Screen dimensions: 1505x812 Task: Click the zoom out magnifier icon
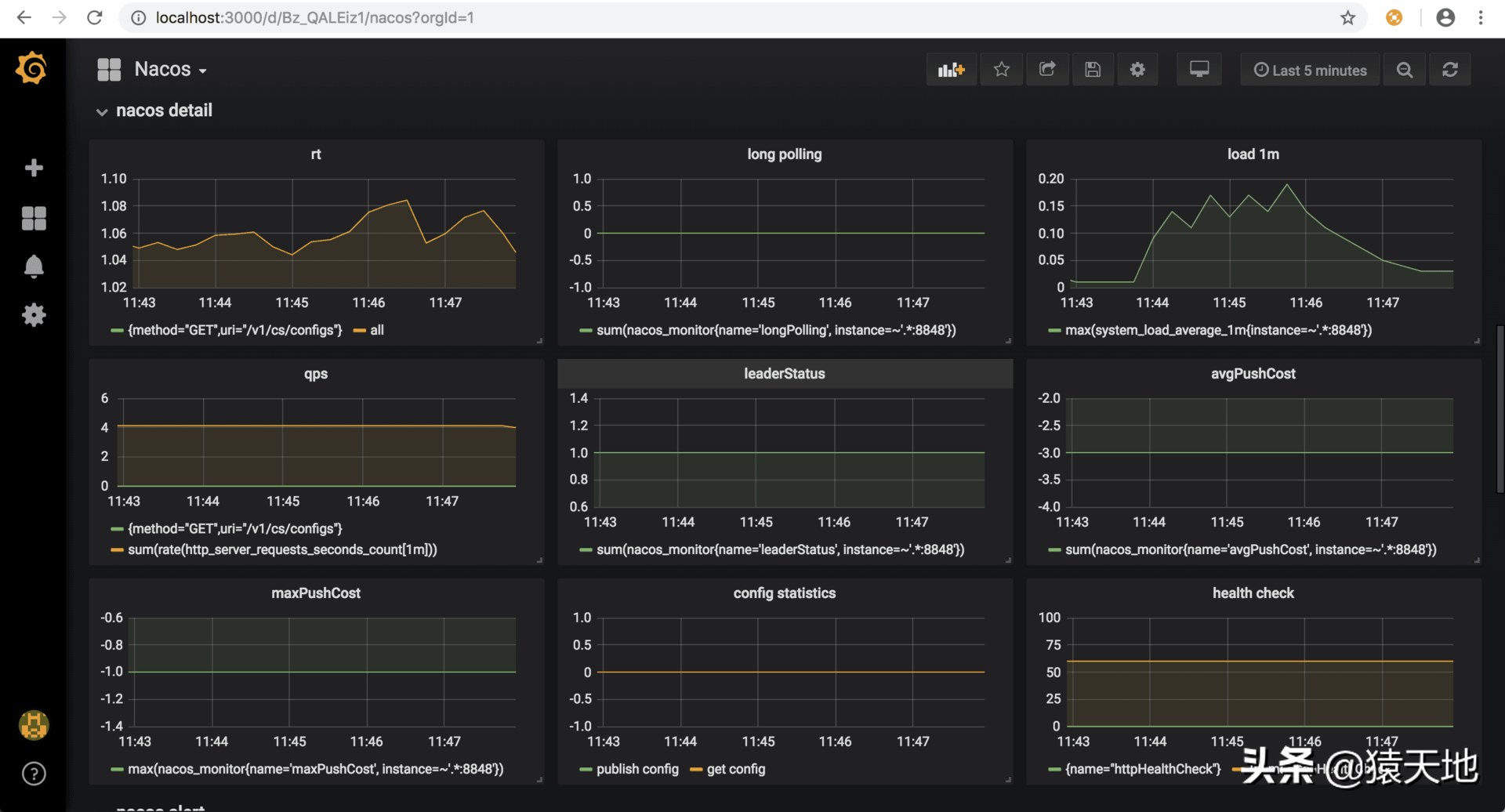(1404, 70)
